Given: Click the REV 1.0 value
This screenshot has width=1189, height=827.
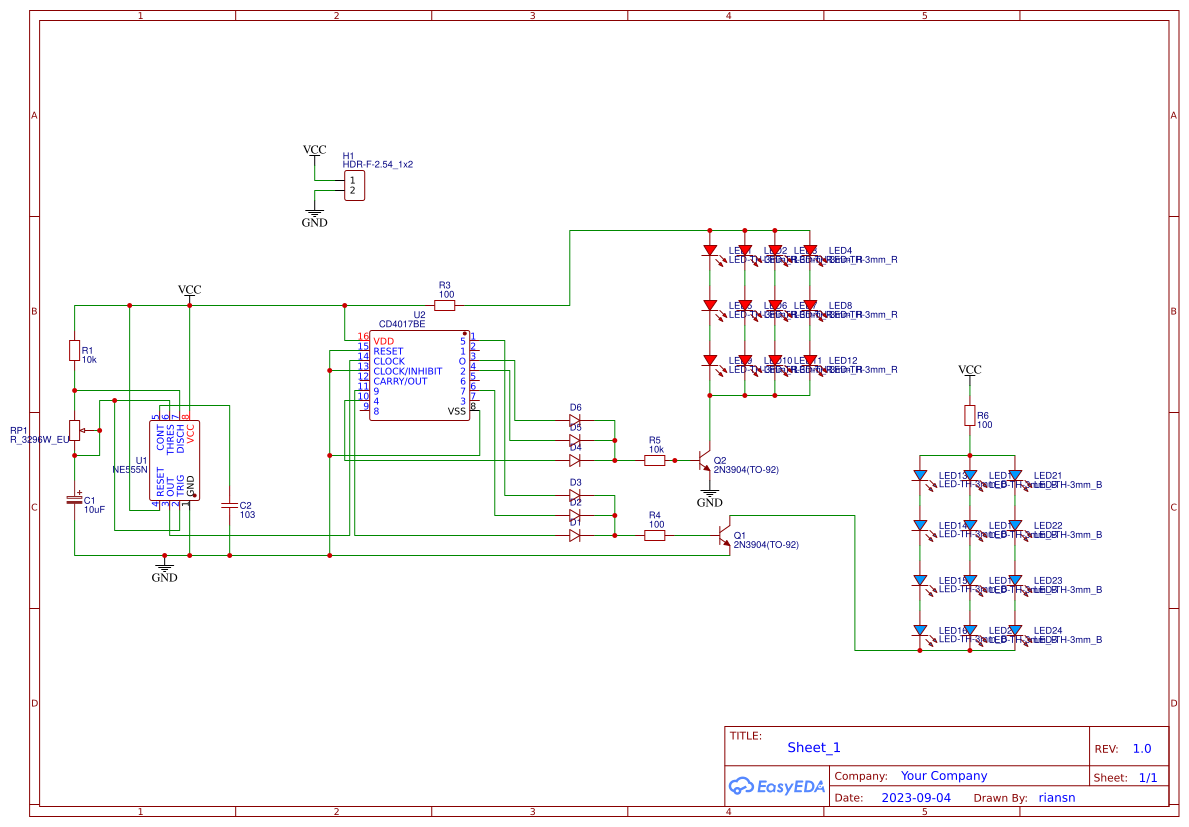Looking at the screenshot, I should pos(1141,749).
